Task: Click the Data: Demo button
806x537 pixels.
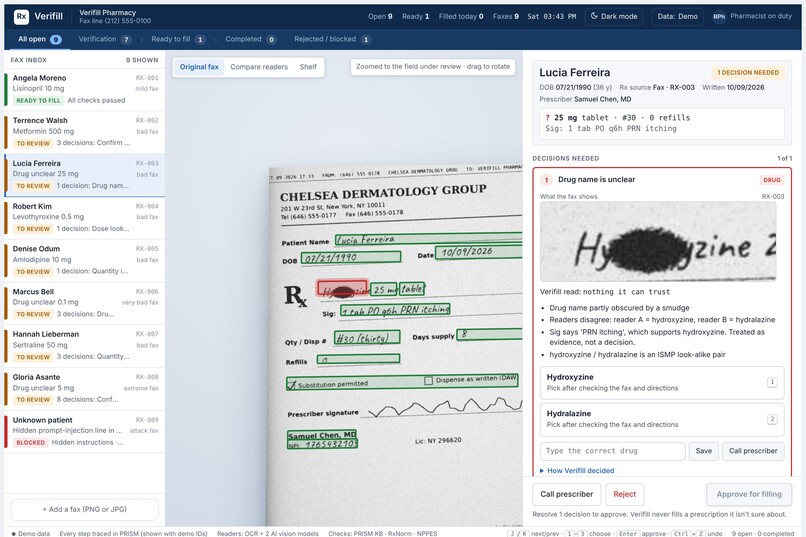Action: 677,16
